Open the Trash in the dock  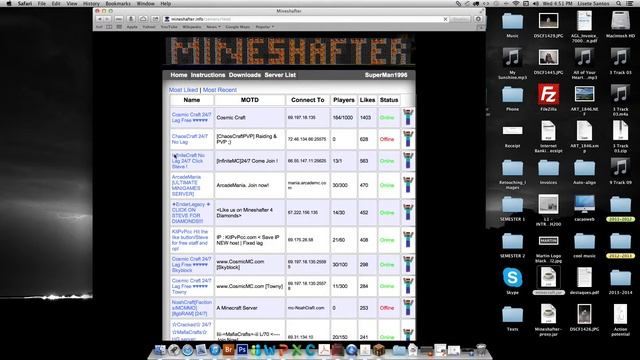click(482, 350)
